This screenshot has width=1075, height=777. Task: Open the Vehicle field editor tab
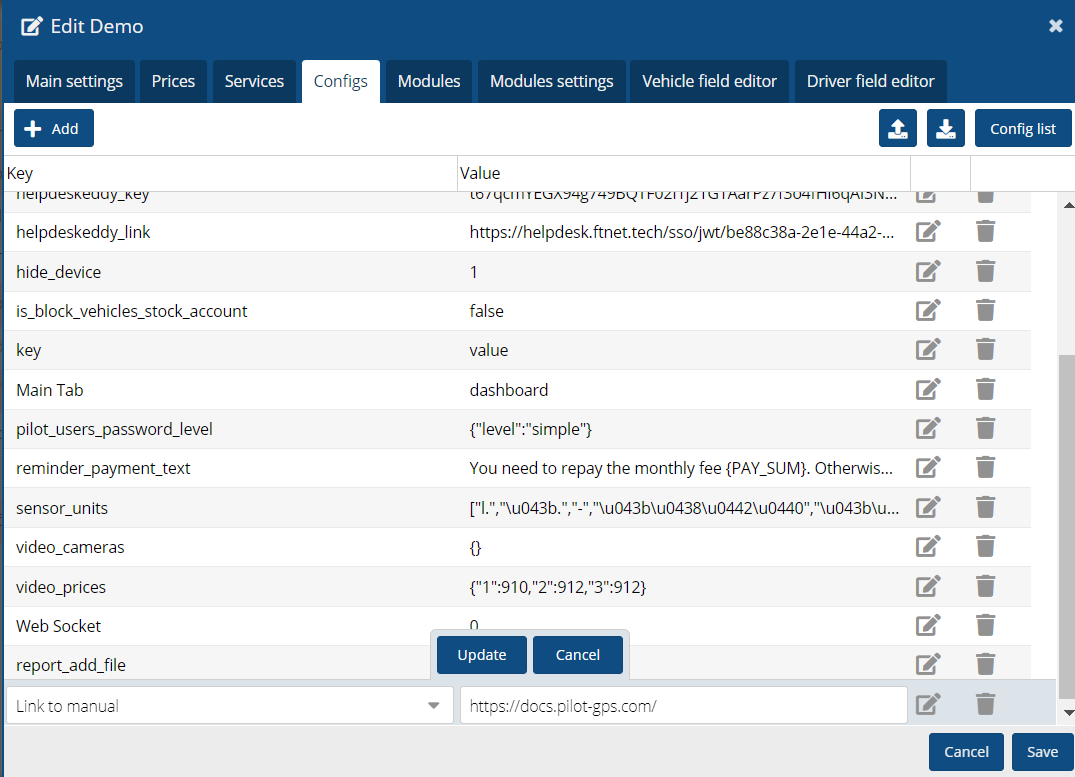[x=709, y=81]
